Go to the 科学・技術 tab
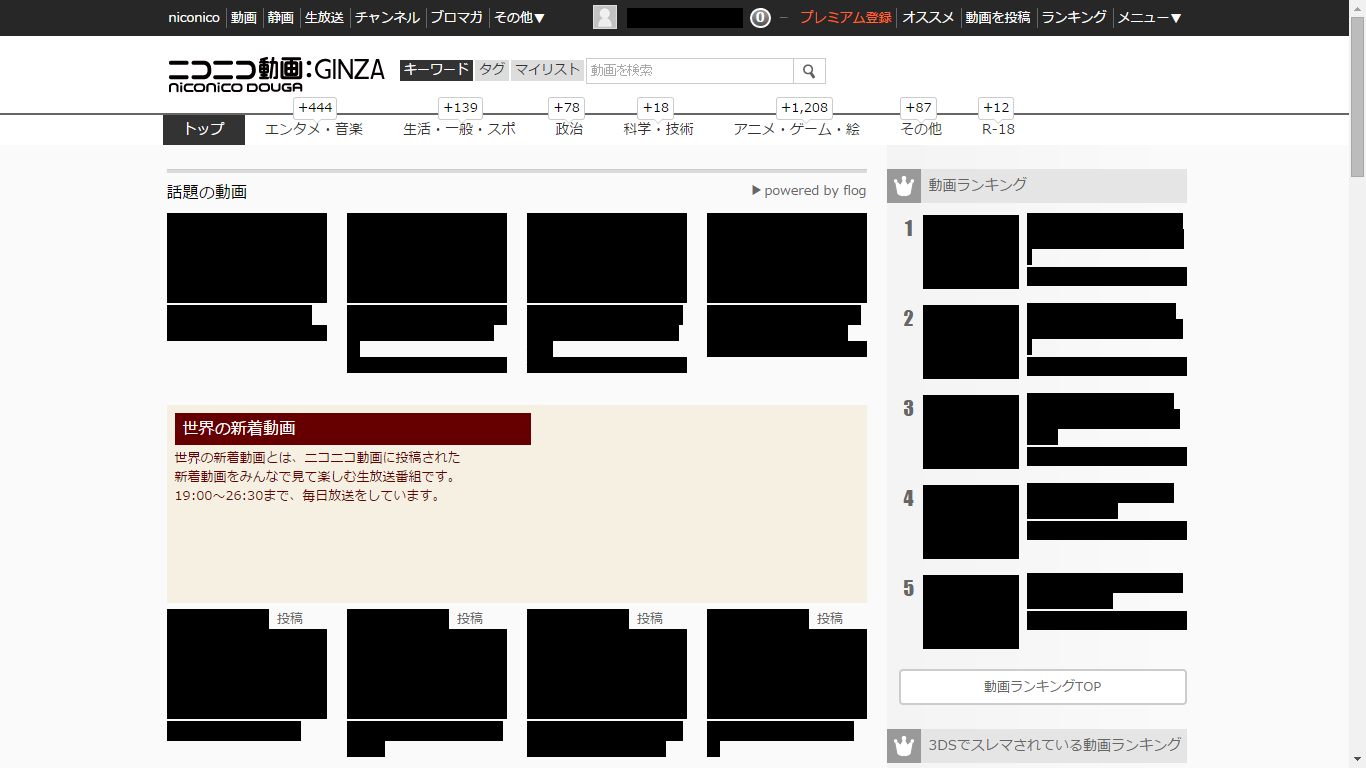The image size is (1366, 768). [x=658, y=130]
